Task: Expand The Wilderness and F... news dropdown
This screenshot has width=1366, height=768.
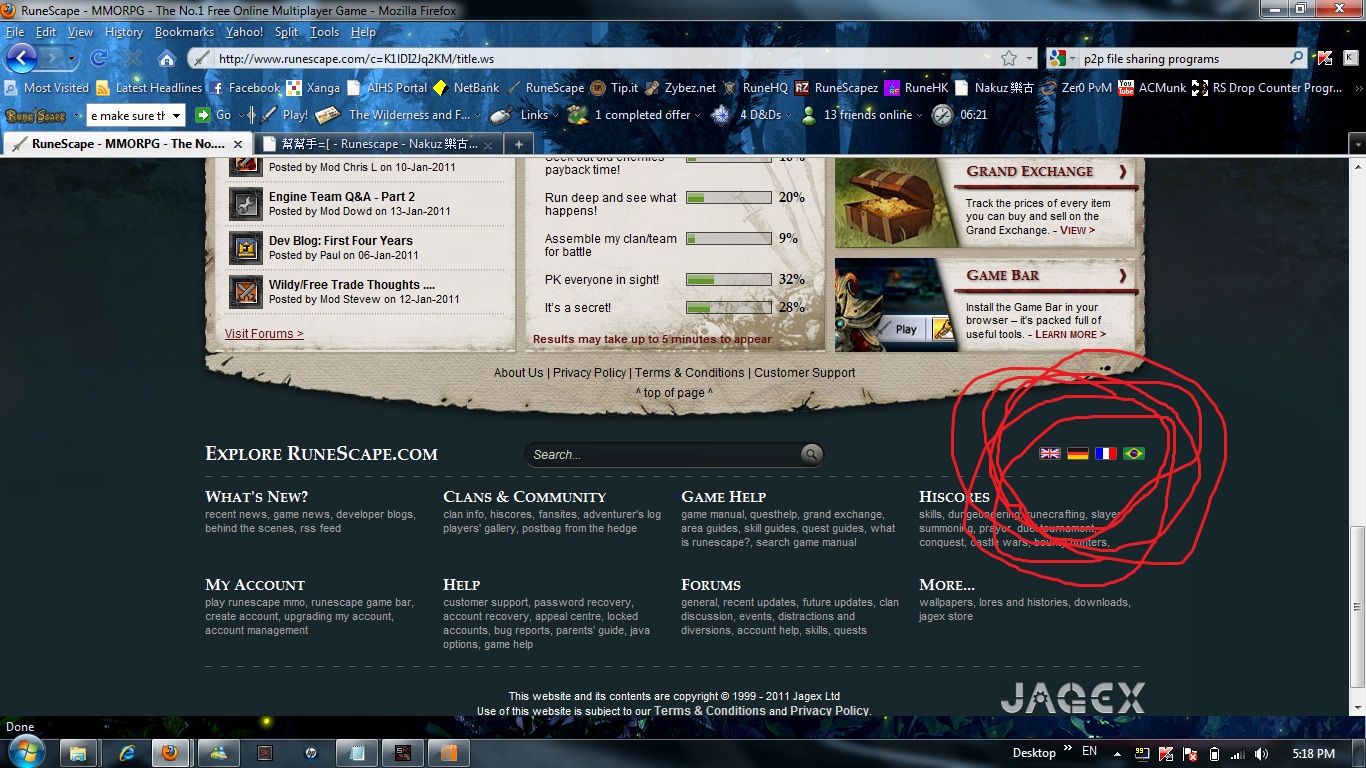Action: (398, 115)
